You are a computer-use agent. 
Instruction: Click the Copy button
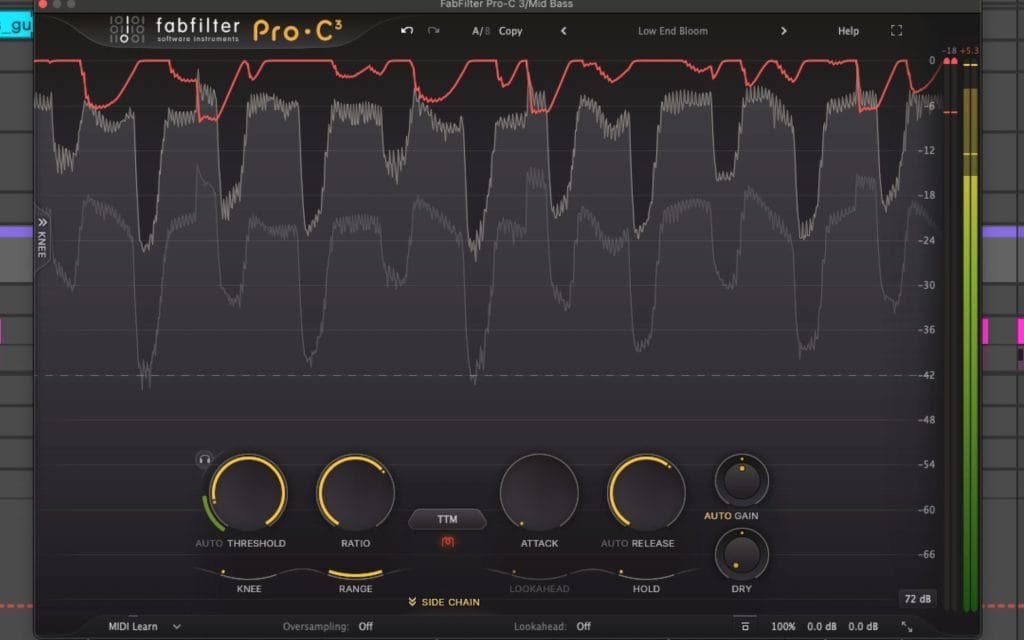pyautogui.click(x=510, y=31)
